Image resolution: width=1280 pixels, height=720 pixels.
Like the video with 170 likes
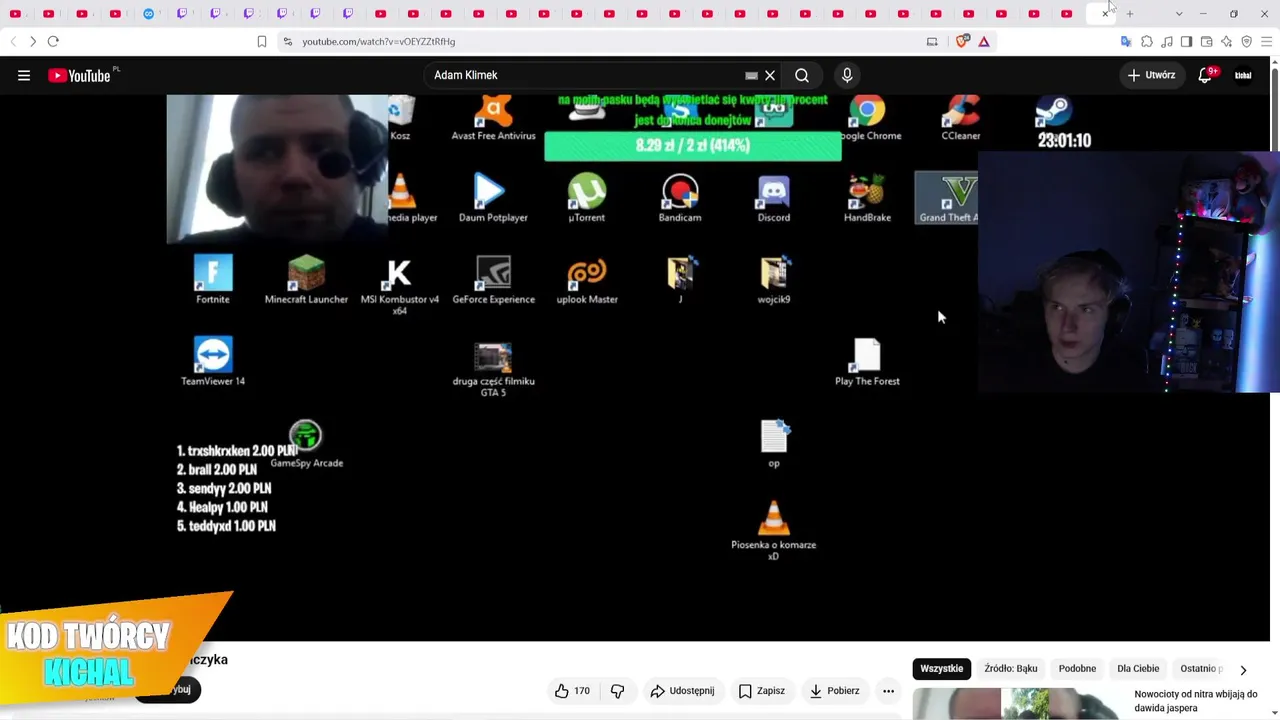coord(572,691)
